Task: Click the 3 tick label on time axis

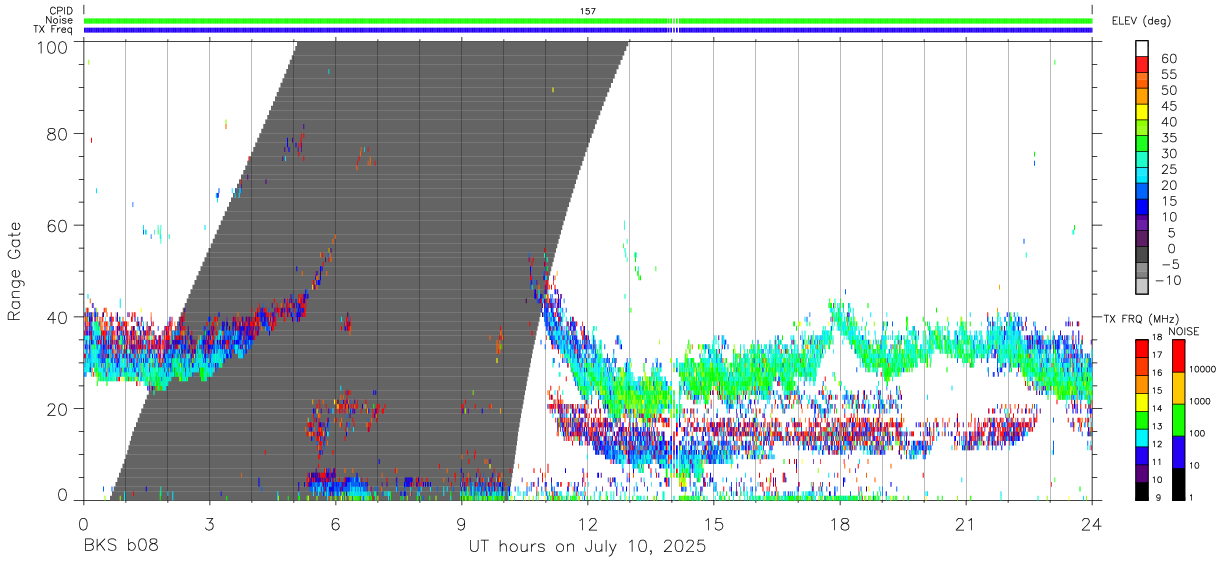Action: tap(209, 524)
